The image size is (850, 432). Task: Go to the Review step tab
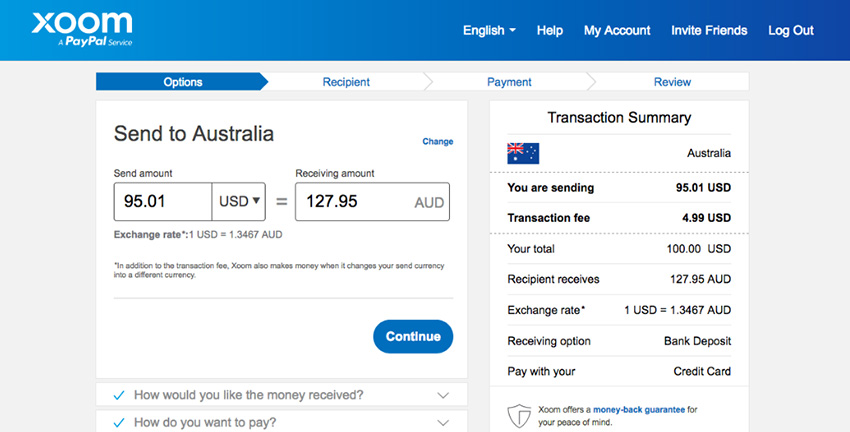pyautogui.click(x=672, y=82)
